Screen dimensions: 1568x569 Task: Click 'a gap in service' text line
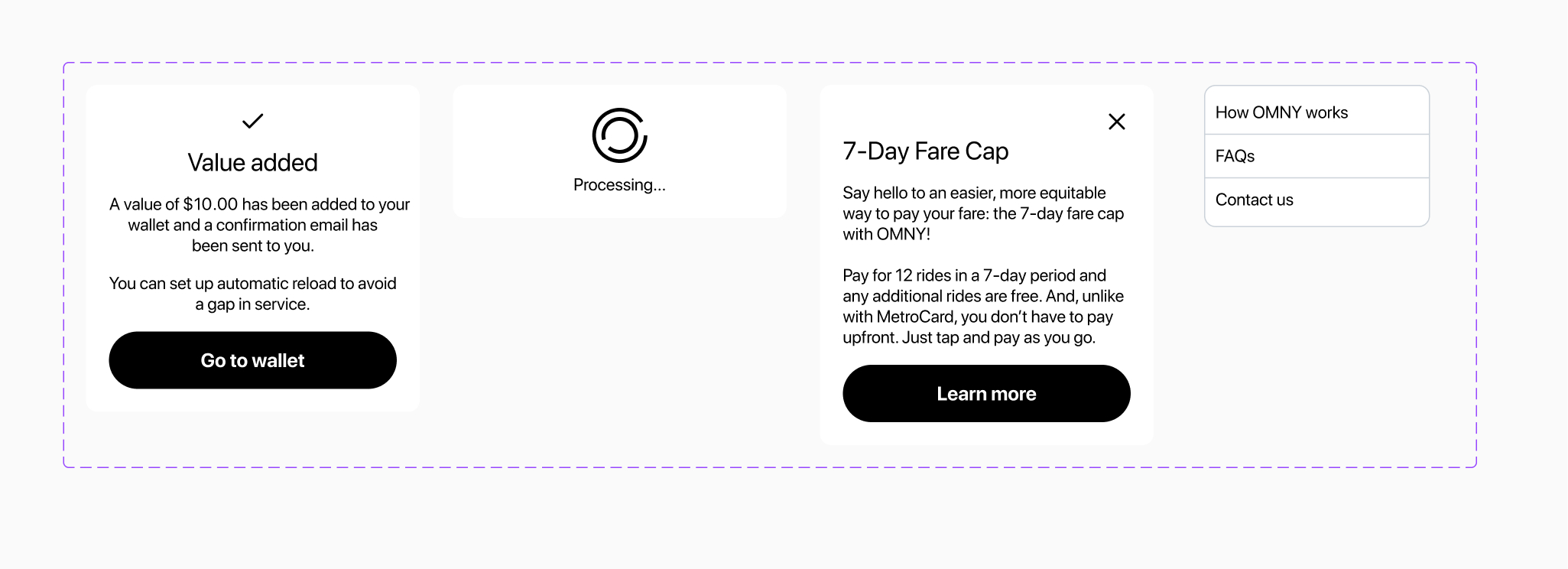(252, 304)
